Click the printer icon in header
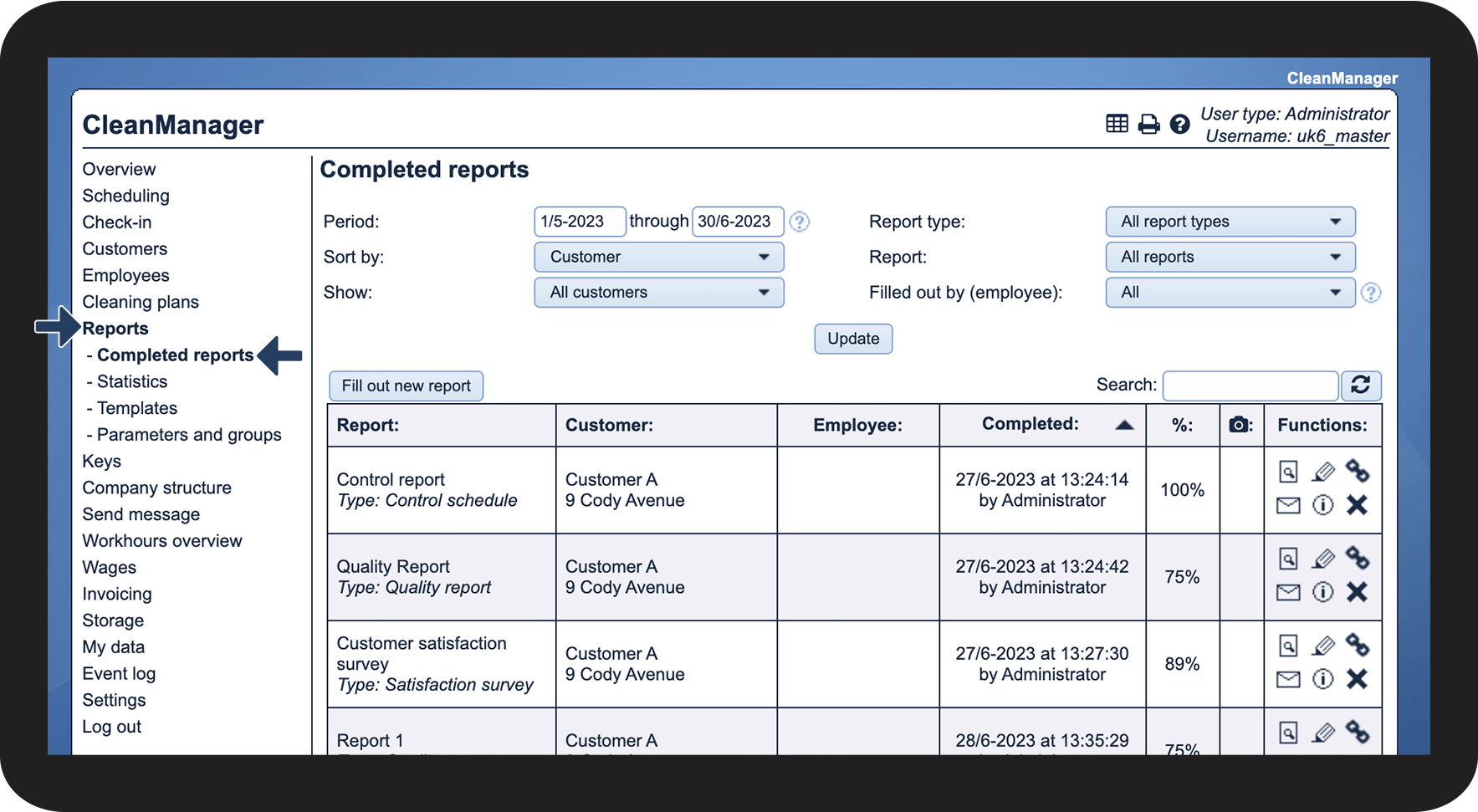The width and height of the screenshot is (1478, 812). point(1148,125)
